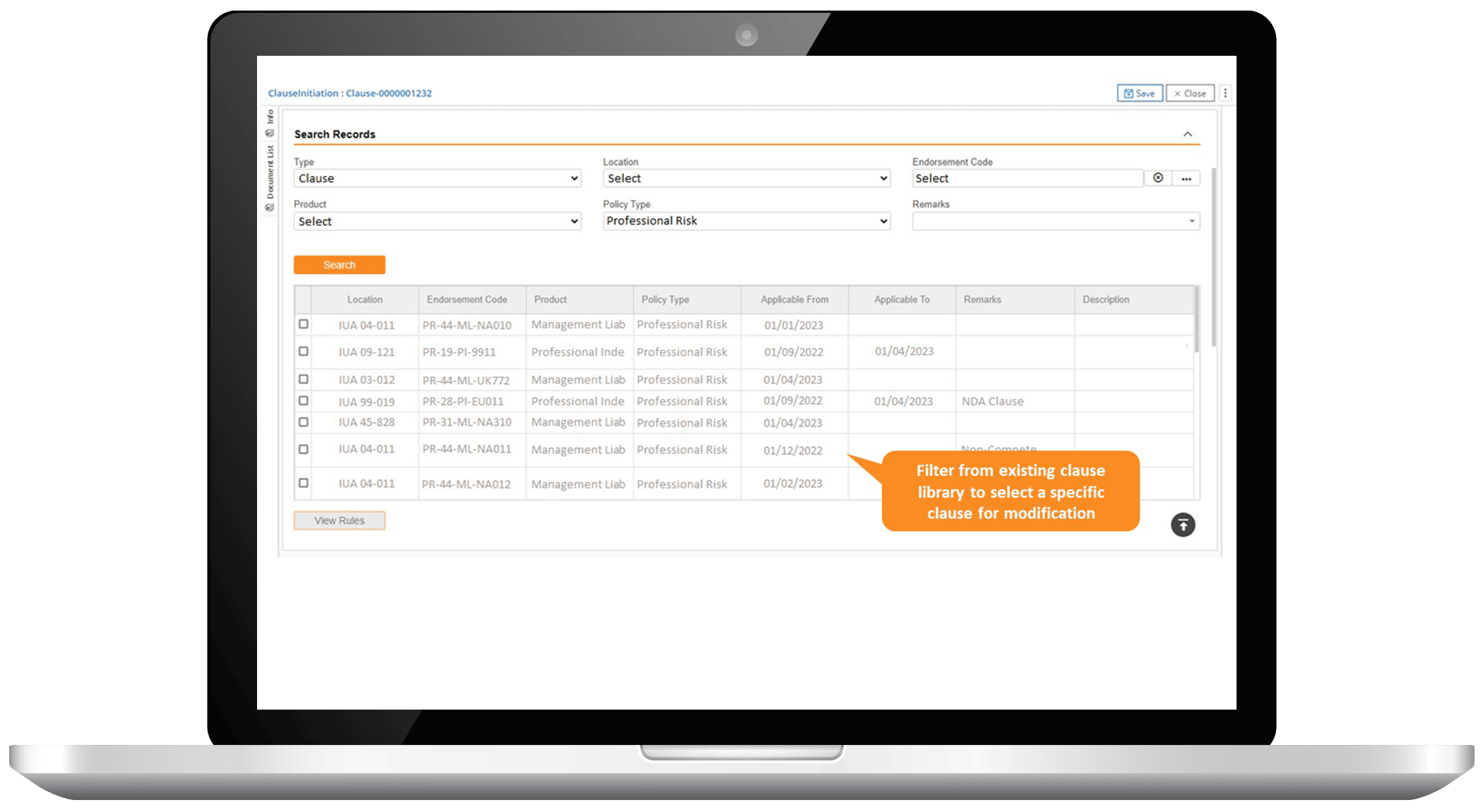Open the vertical three-dot options menu
Screen dimensions: 1483x812
coord(1225,93)
